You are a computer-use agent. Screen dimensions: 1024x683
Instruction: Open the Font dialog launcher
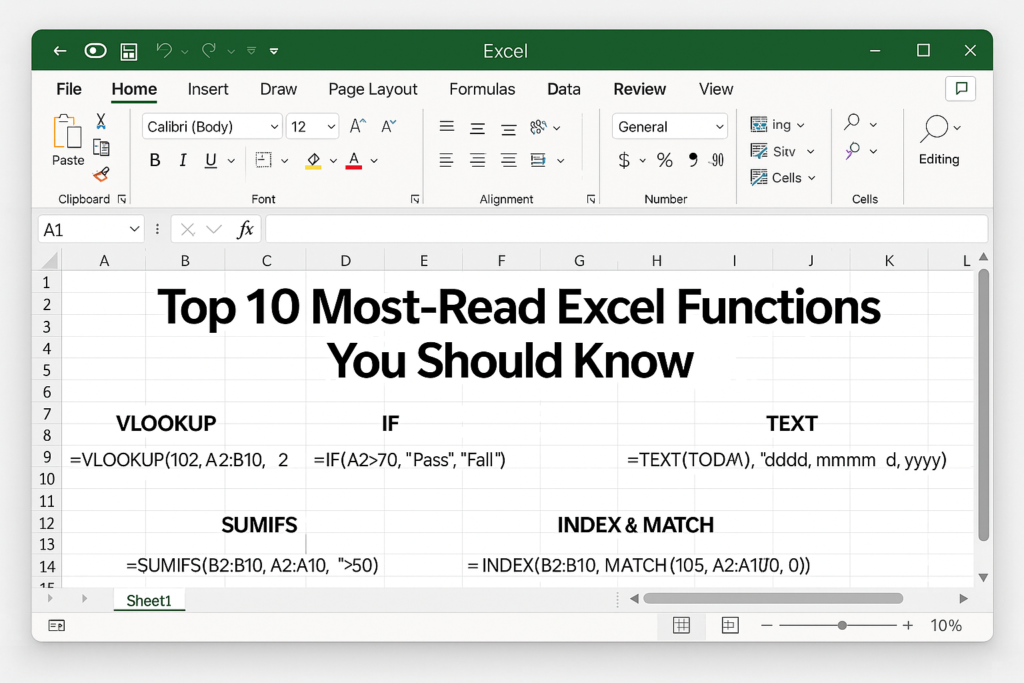pos(415,199)
